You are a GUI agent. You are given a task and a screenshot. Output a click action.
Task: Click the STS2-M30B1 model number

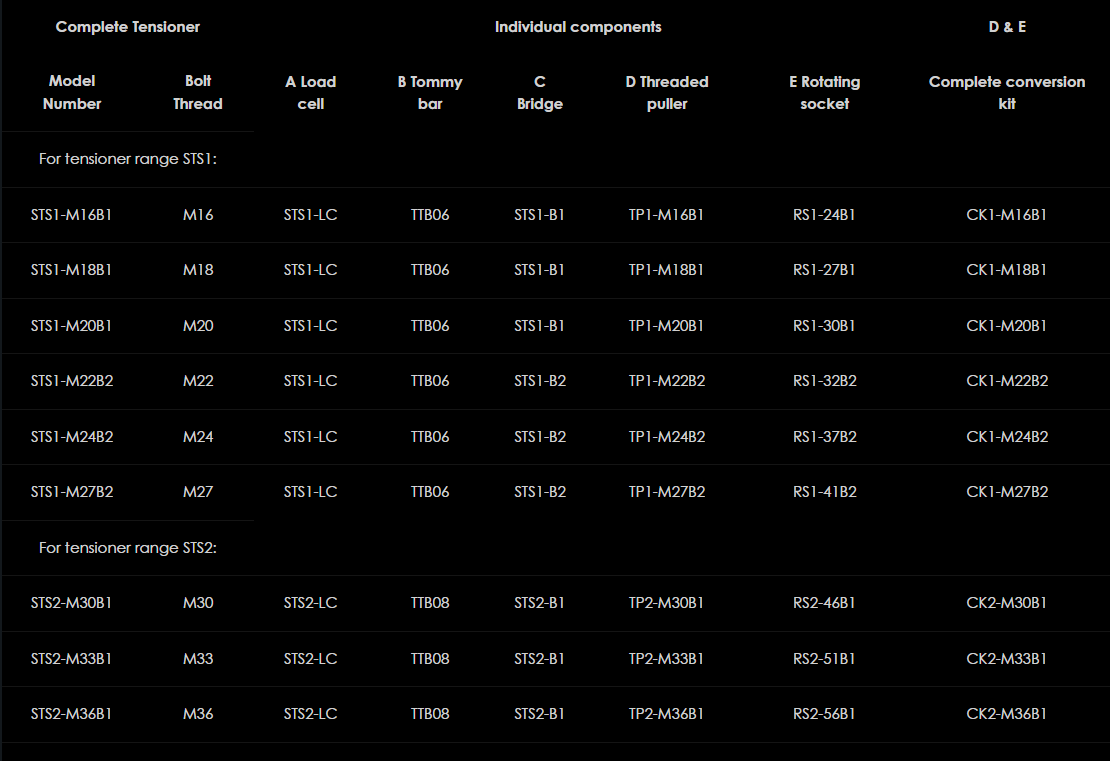click(x=71, y=603)
